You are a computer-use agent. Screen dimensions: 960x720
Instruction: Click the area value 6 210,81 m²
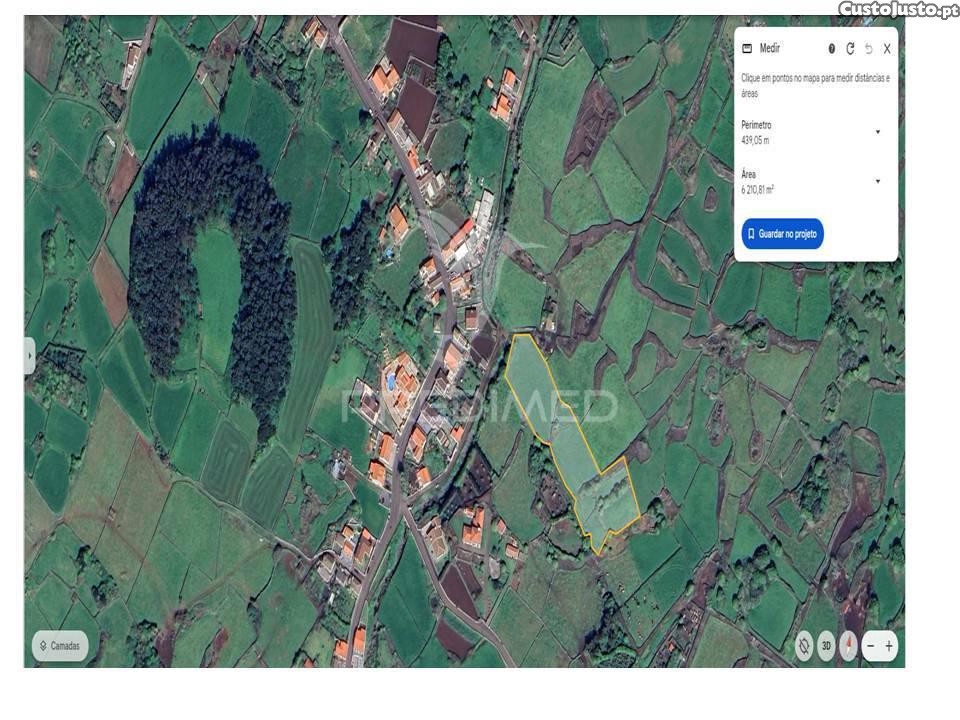(757, 189)
